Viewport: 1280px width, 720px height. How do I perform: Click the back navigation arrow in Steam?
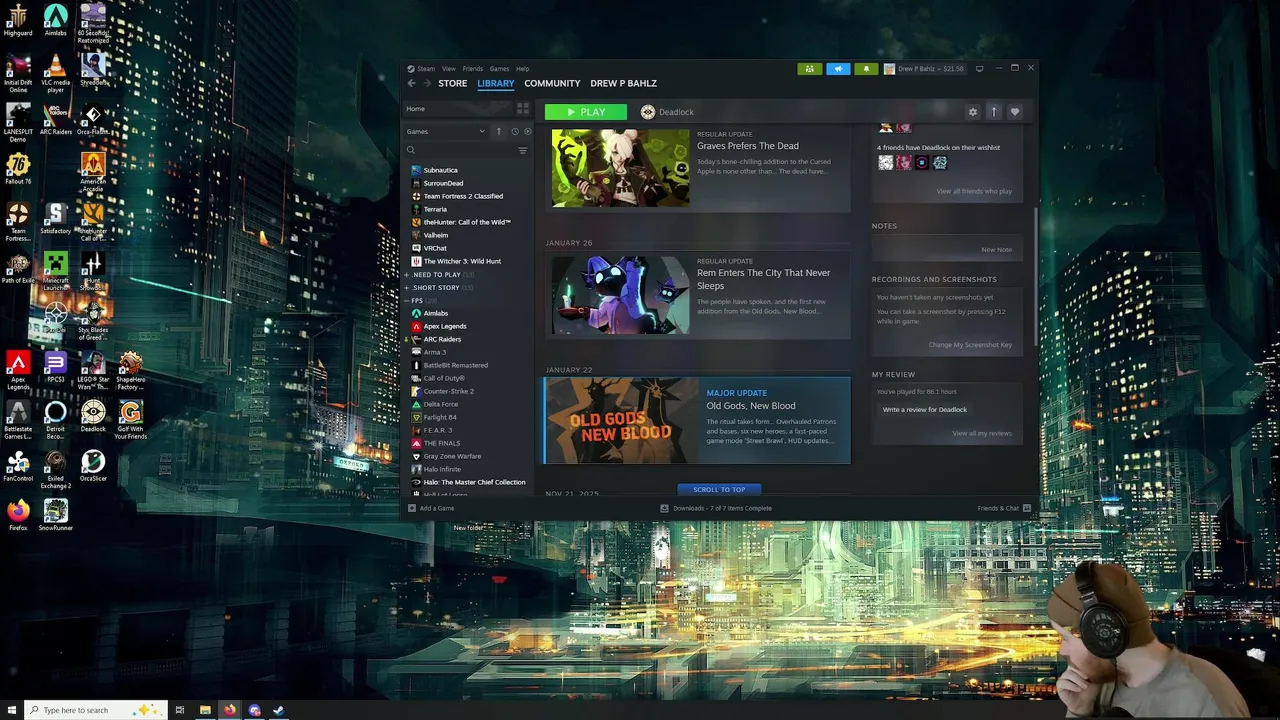click(x=411, y=83)
